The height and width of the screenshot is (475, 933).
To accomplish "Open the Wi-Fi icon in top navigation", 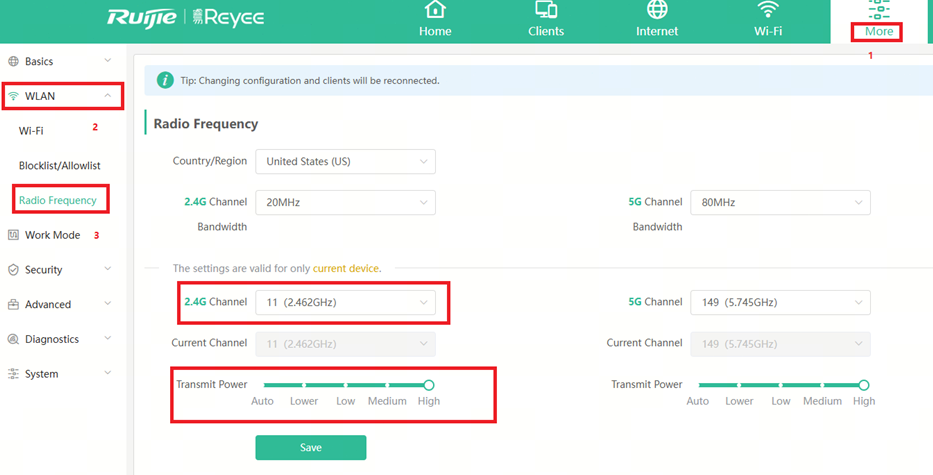I will click(768, 11).
